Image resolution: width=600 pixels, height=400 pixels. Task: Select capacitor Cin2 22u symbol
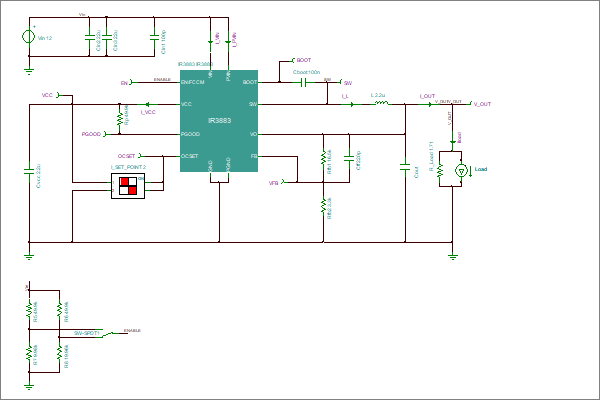pos(89,37)
